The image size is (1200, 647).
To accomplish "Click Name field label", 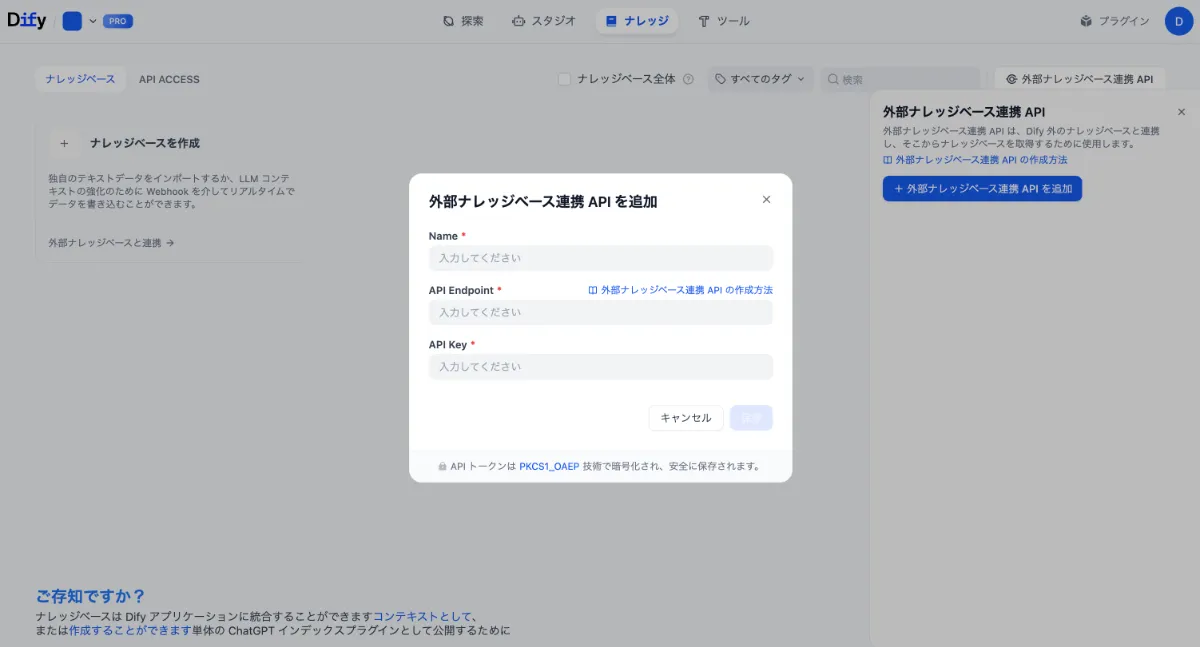I will pyautogui.click(x=443, y=236).
